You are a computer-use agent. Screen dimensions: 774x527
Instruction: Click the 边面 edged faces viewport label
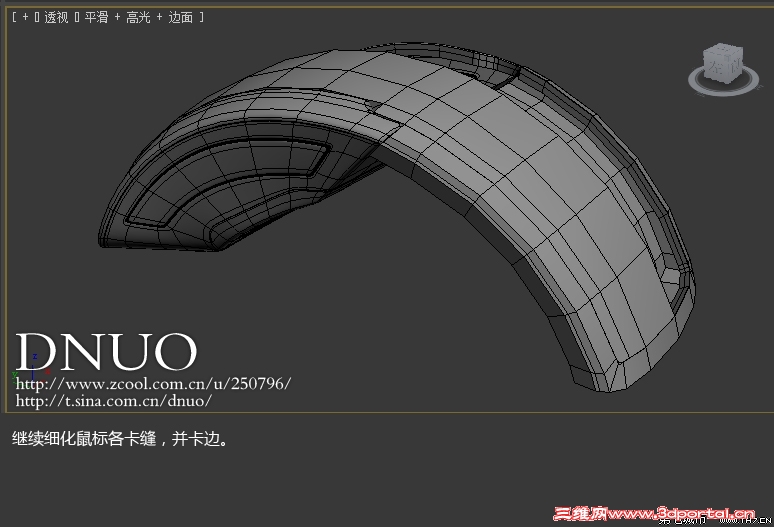click(x=181, y=17)
